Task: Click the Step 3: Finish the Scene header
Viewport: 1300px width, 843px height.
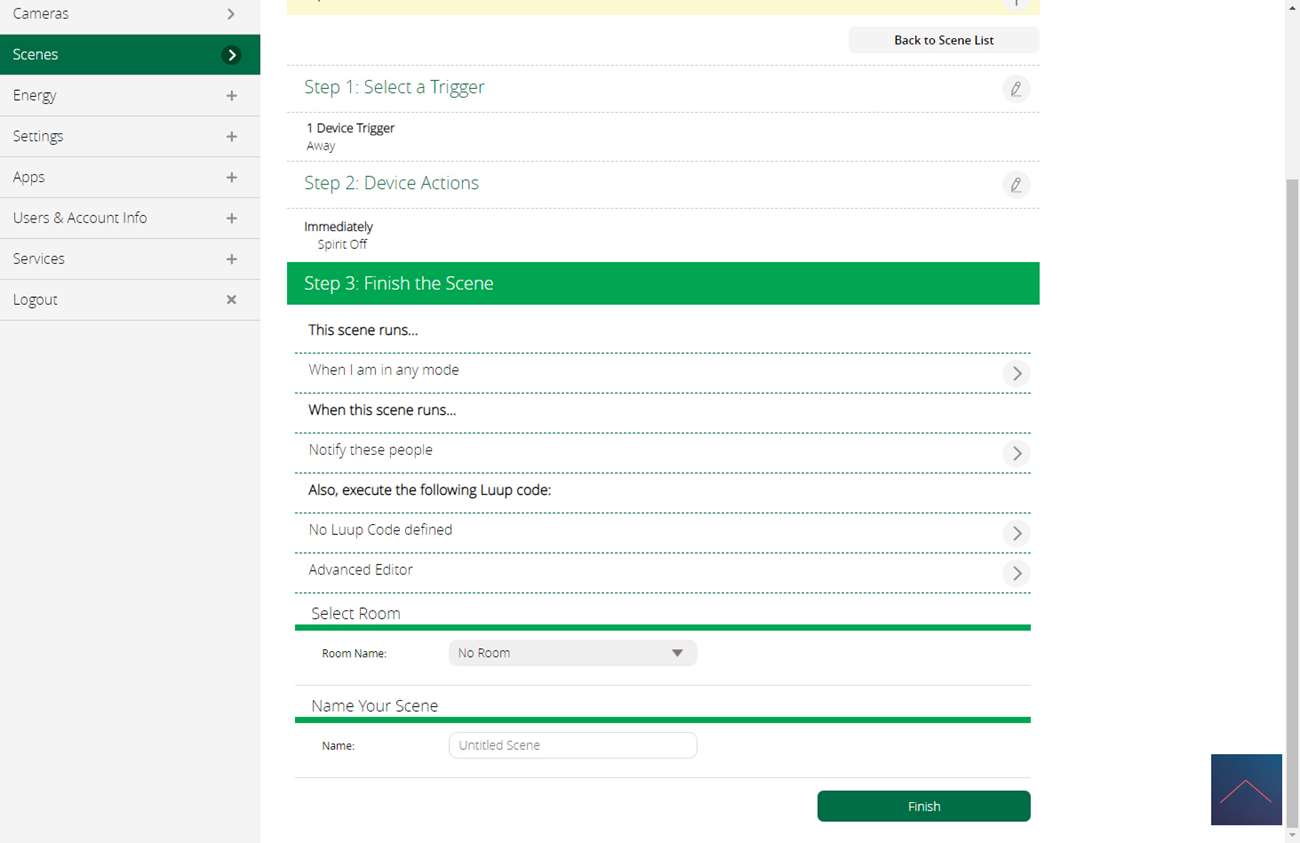Action: [662, 284]
